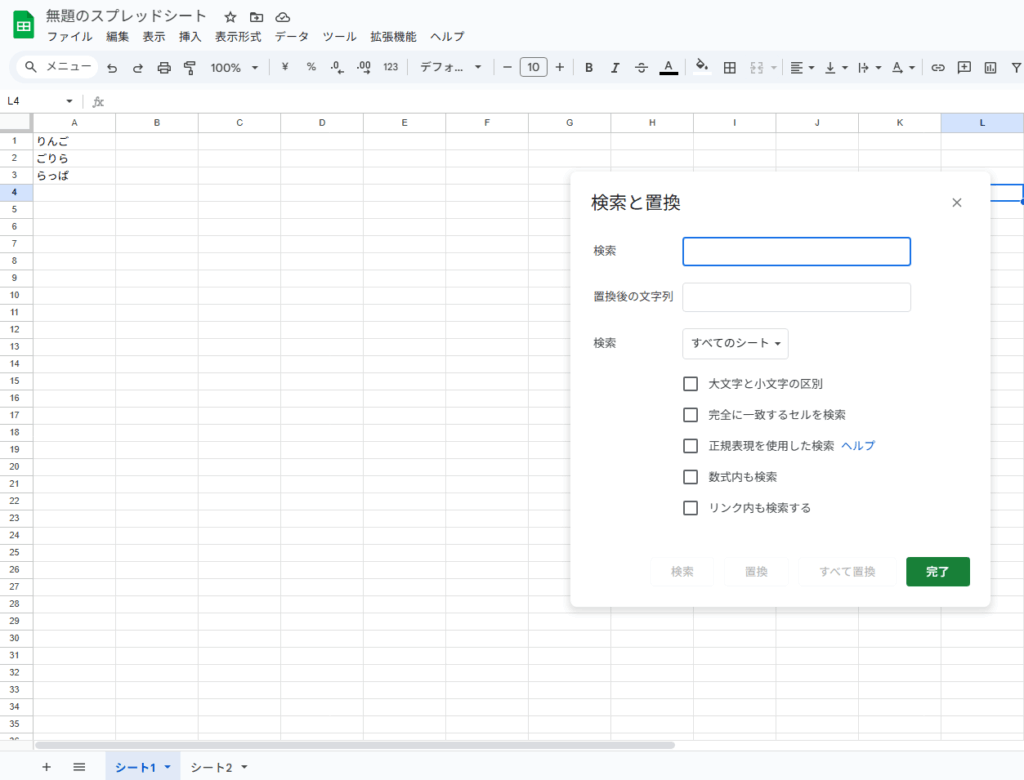1024x780 pixels.
Task: Apply strikethrough formatting
Action: (x=641, y=68)
